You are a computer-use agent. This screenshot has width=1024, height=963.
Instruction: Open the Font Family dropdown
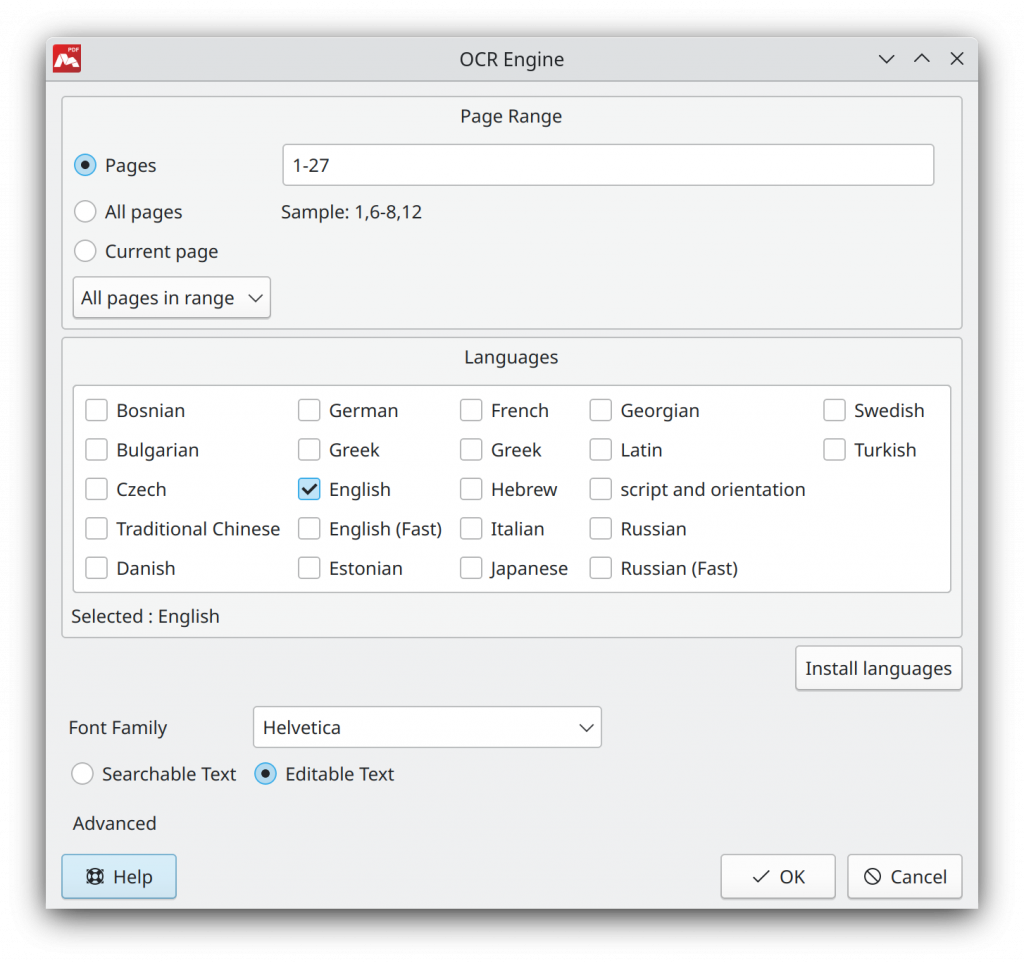point(427,727)
